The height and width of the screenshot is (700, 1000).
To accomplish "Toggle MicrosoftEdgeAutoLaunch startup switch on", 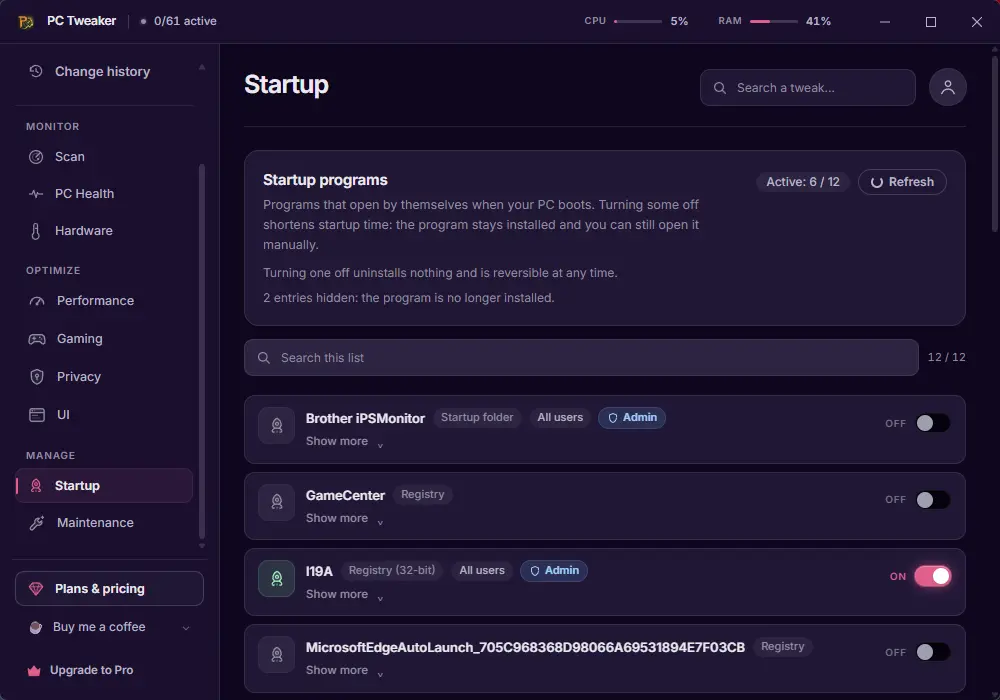I will 933,652.
